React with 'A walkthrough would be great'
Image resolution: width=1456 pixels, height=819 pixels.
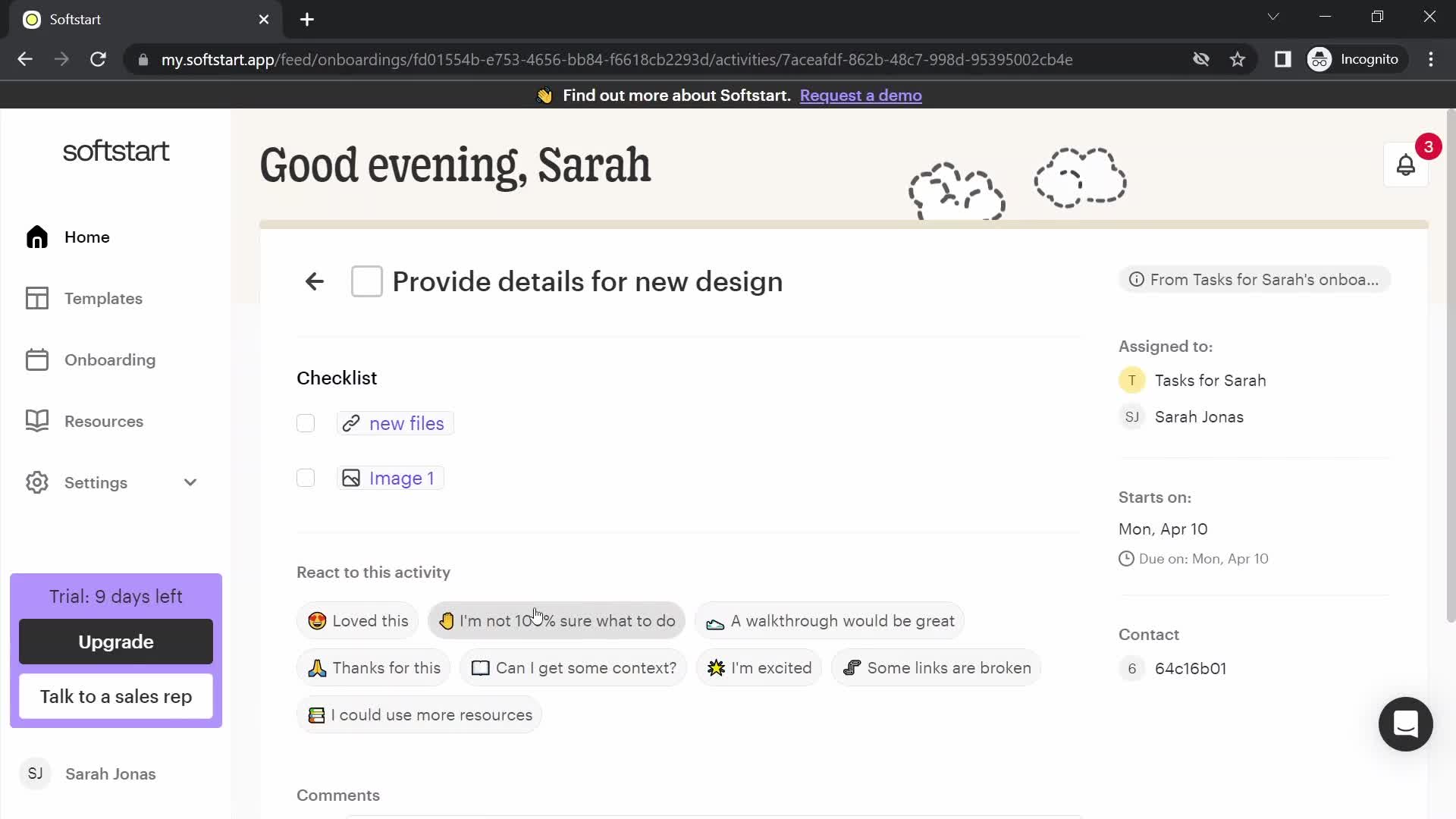830,621
